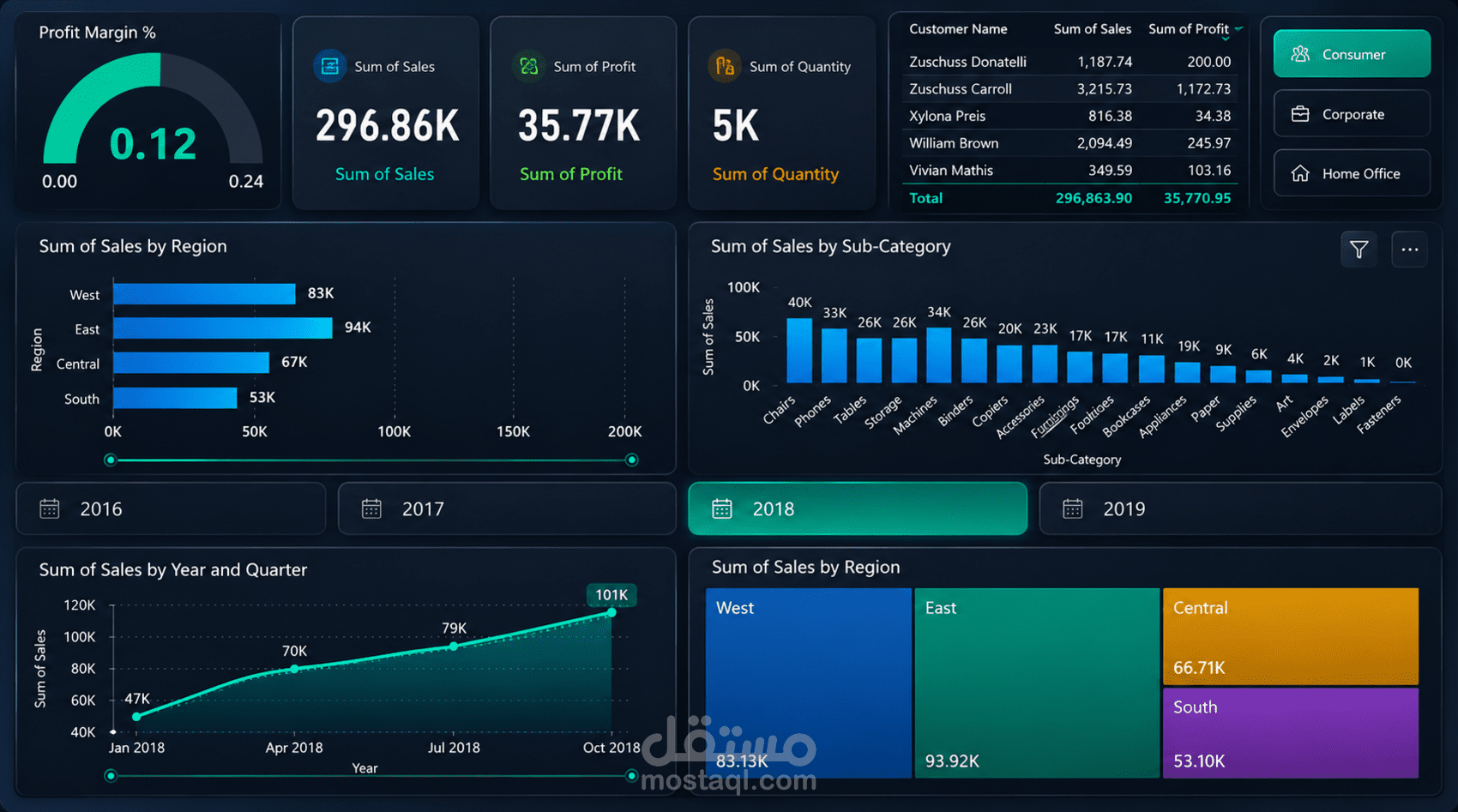The height and width of the screenshot is (812, 1458).
Task: Select the Home Office segment button
Action: (x=1352, y=173)
